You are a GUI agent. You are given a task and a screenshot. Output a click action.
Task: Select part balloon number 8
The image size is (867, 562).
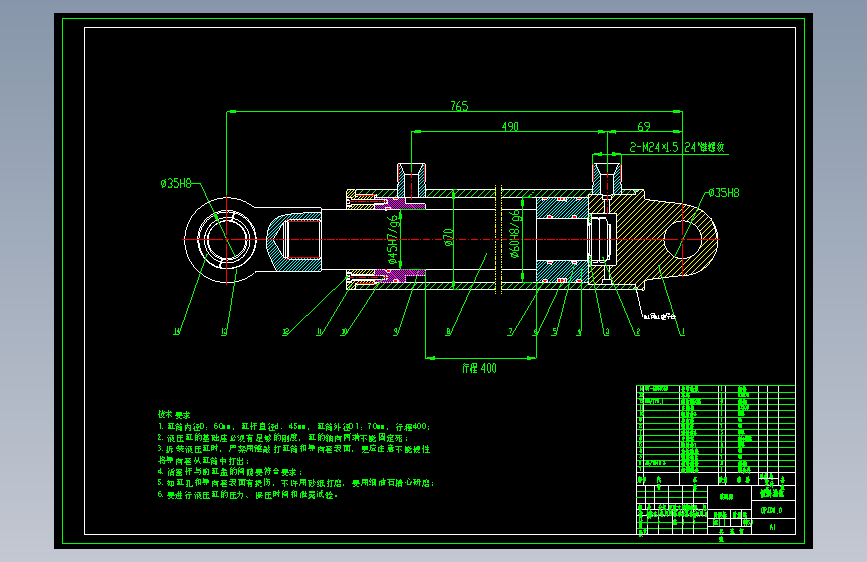click(448, 332)
